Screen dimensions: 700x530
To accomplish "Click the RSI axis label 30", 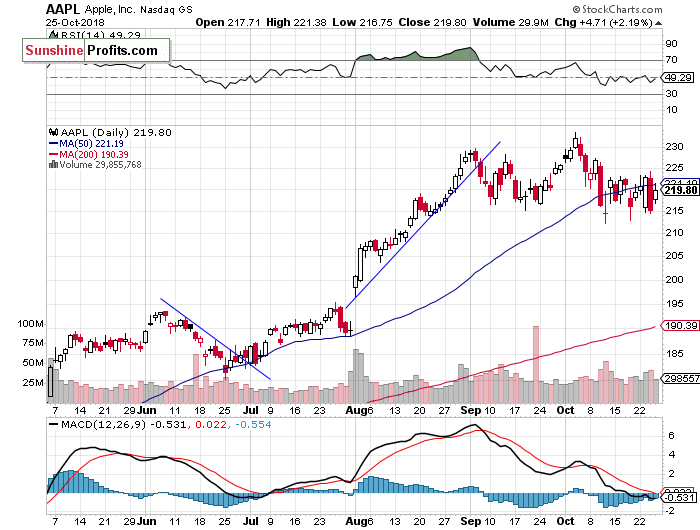I will point(671,94).
